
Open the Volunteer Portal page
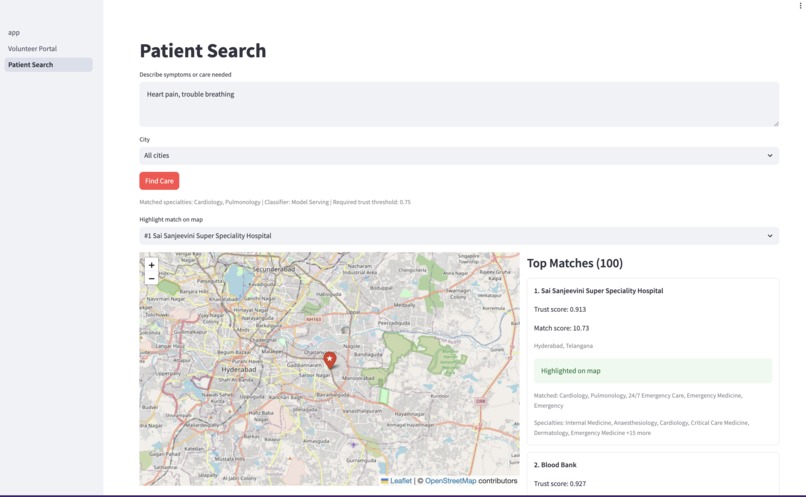coord(32,48)
